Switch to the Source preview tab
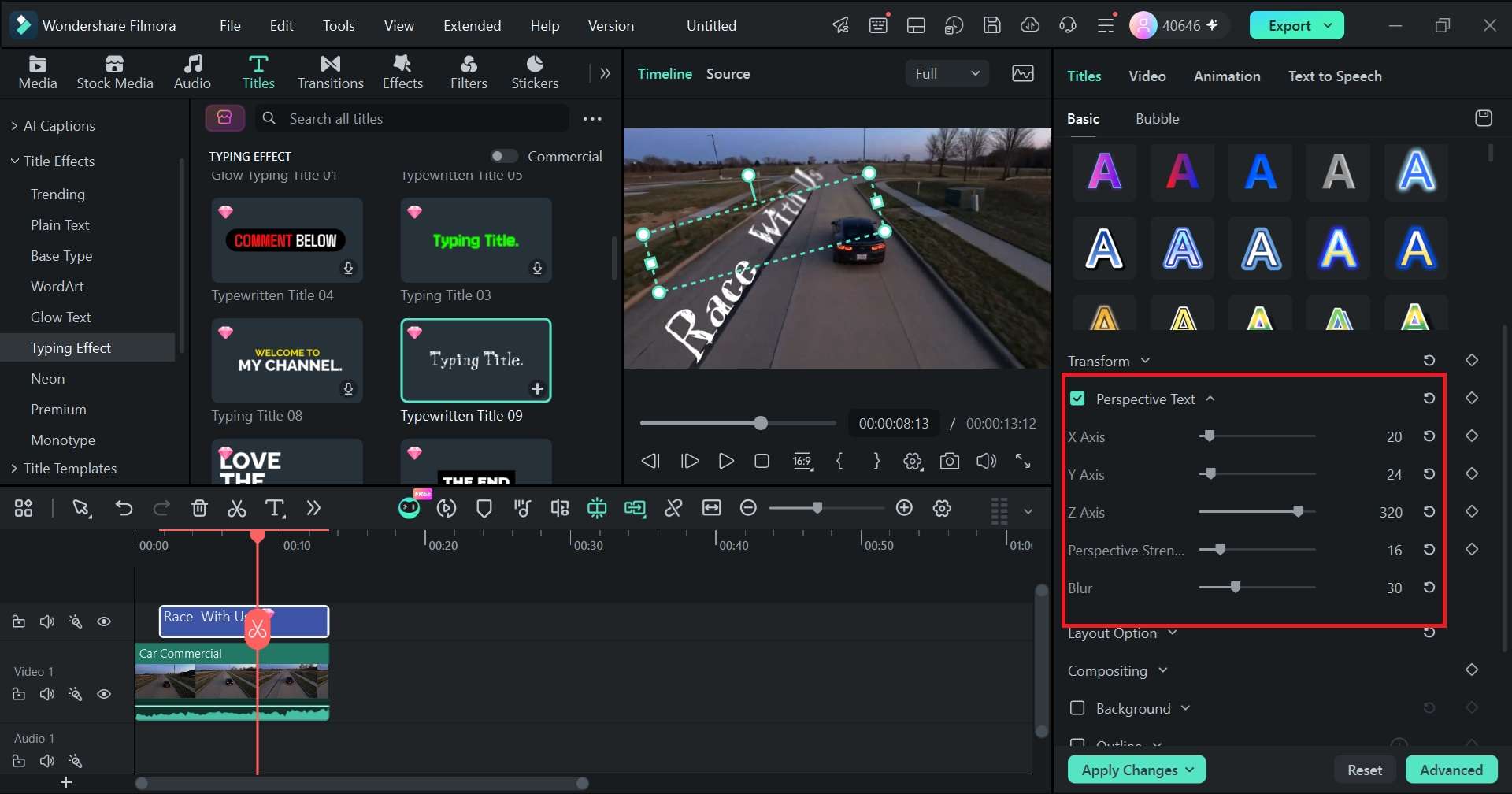Viewport: 1512px width, 794px height. click(x=728, y=74)
